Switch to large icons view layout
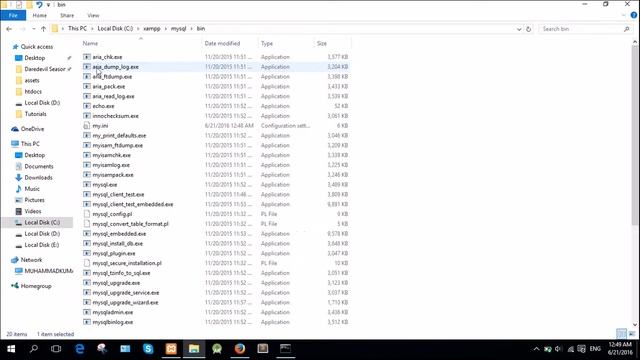The width and height of the screenshot is (640, 360). pos(632,334)
